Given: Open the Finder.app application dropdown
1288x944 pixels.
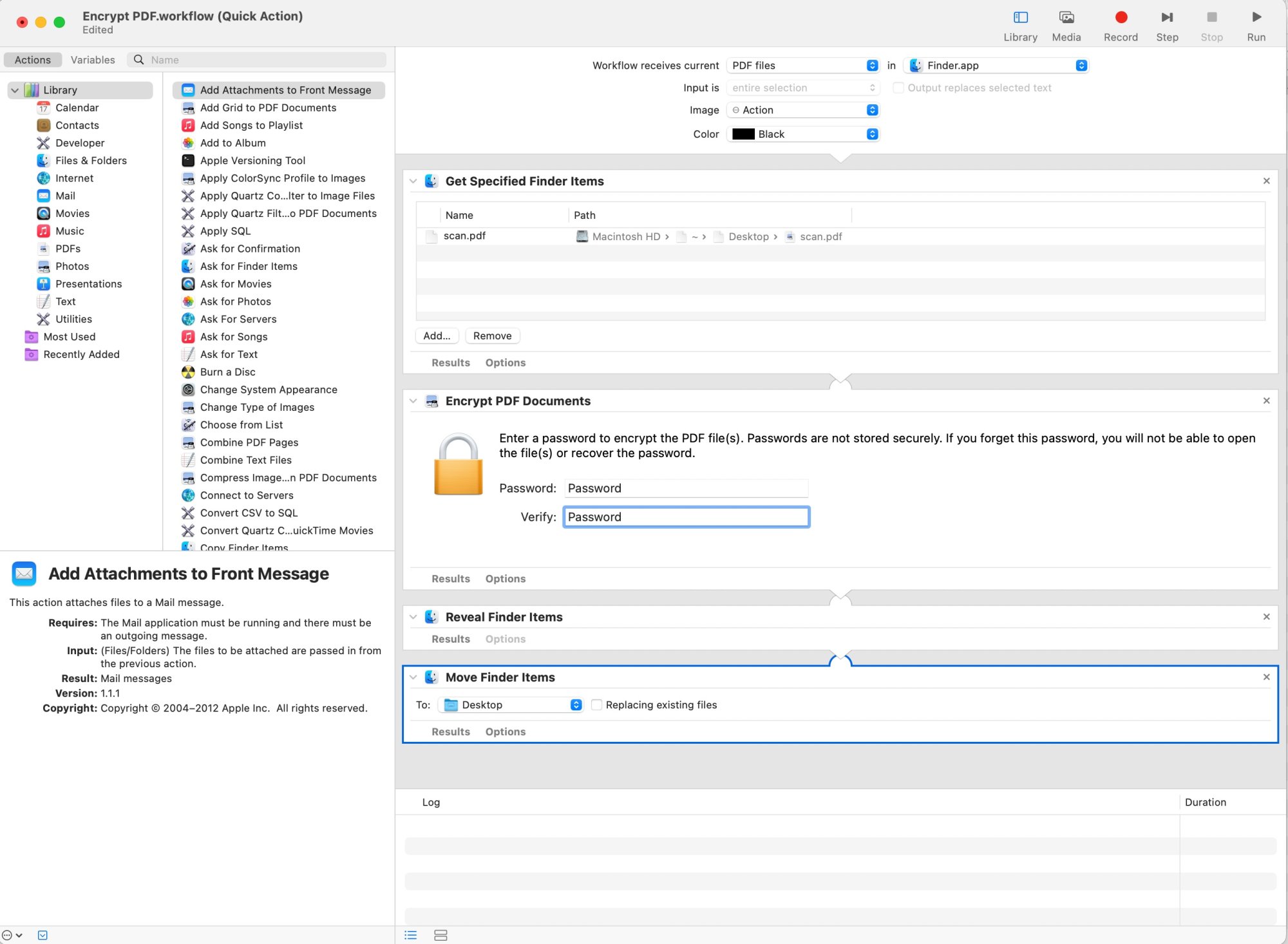Looking at the screenshot, I should click(x=997, y=66).
